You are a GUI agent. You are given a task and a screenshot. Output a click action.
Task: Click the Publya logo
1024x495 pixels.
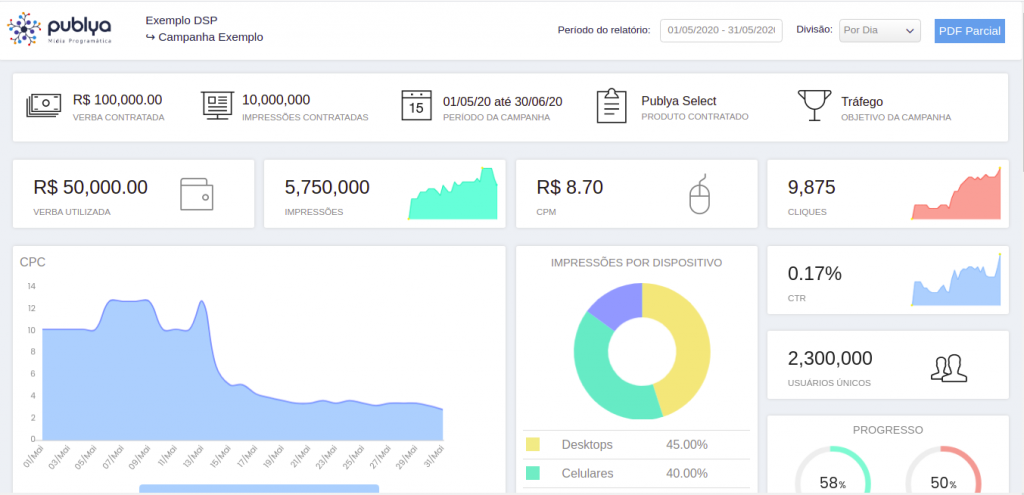[x=61, y=30]
